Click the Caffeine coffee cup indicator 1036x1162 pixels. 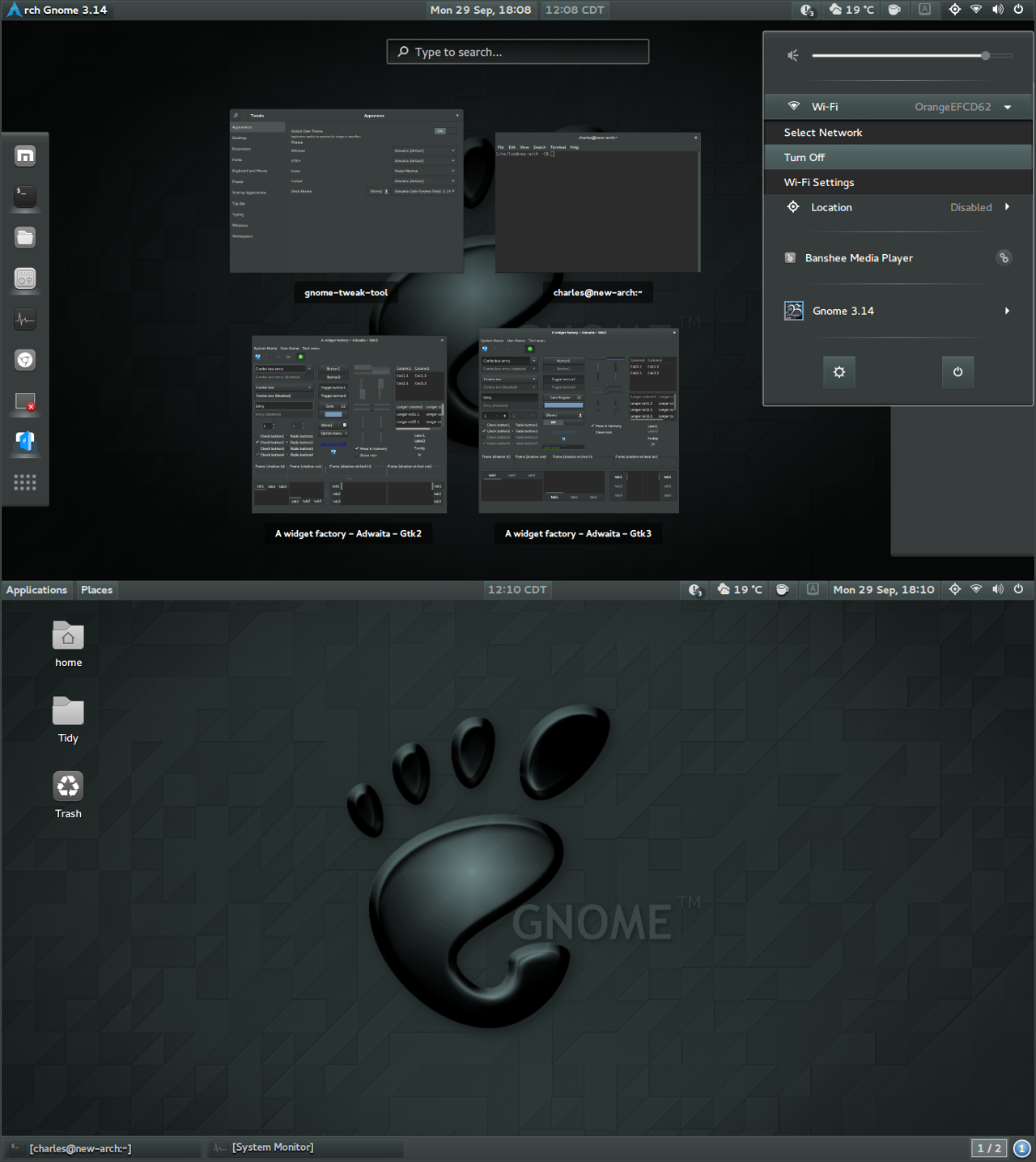click(x=894, y=10)
